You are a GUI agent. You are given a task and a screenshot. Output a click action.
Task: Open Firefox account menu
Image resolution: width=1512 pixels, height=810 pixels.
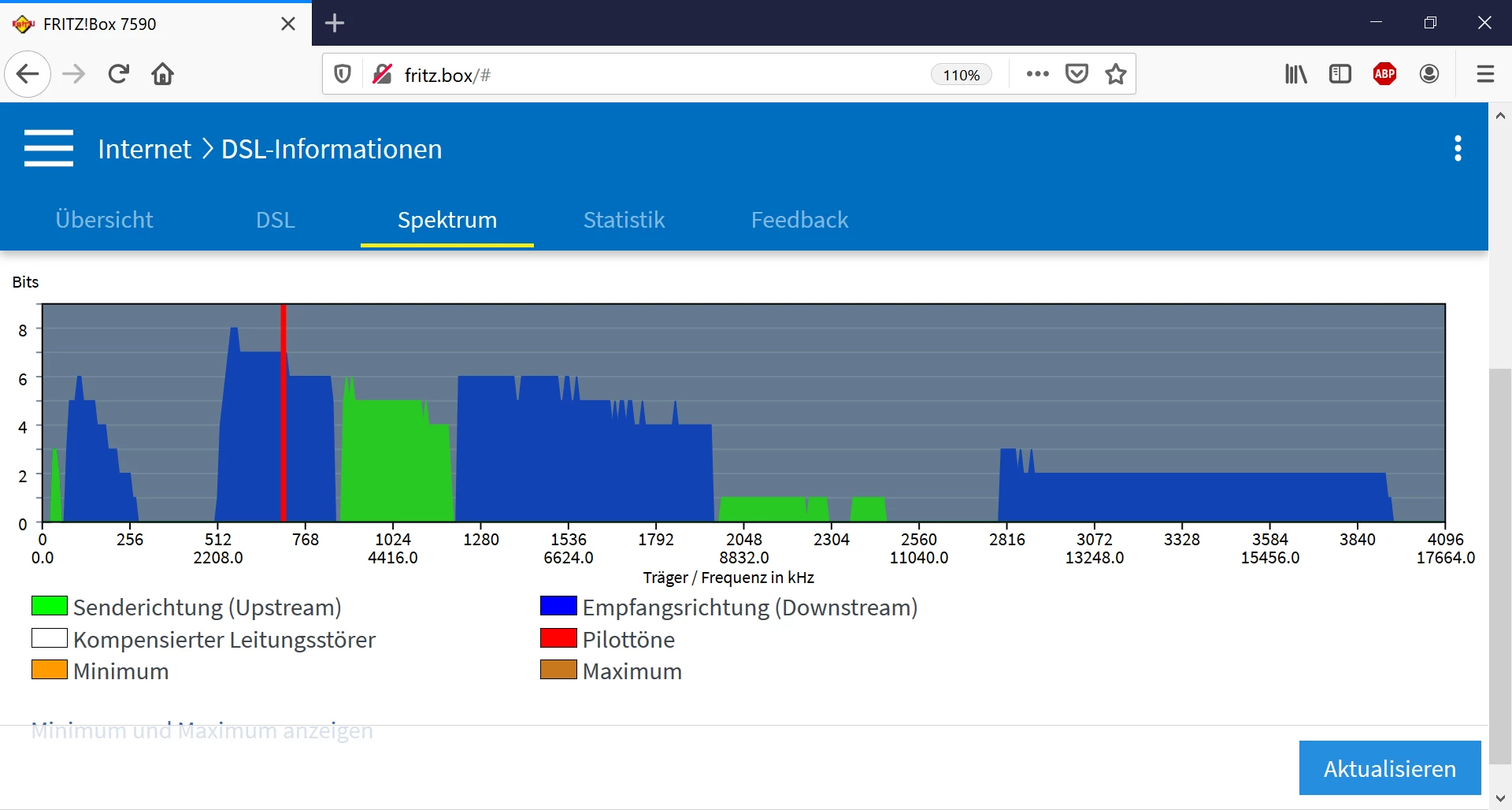(1429, 74)
